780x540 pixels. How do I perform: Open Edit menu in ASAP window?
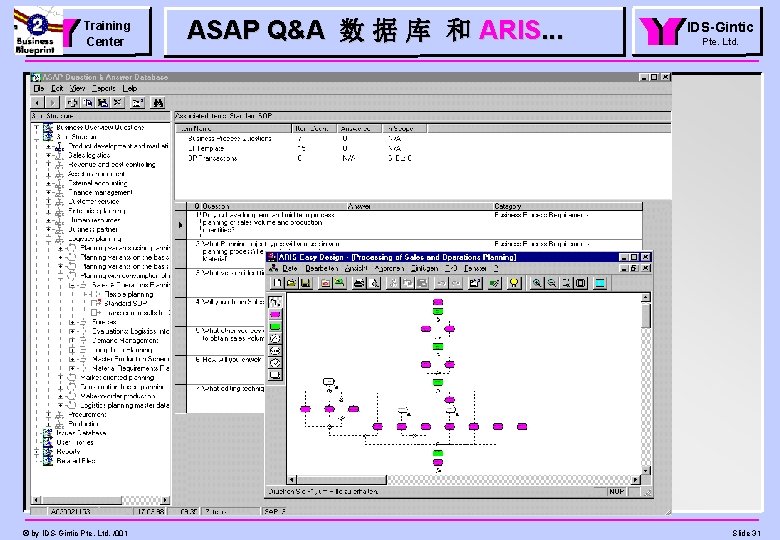(57, 89)
